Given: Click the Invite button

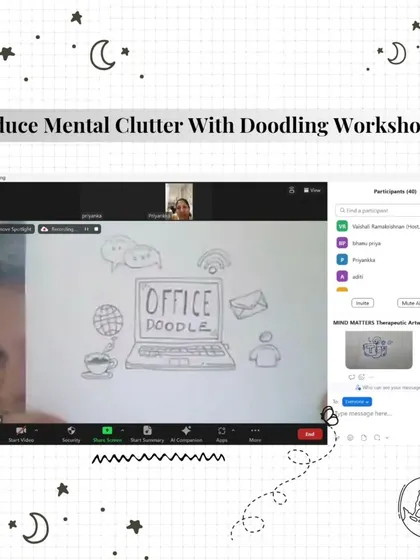Looking at the screenshot, I should tap(362, 303).
